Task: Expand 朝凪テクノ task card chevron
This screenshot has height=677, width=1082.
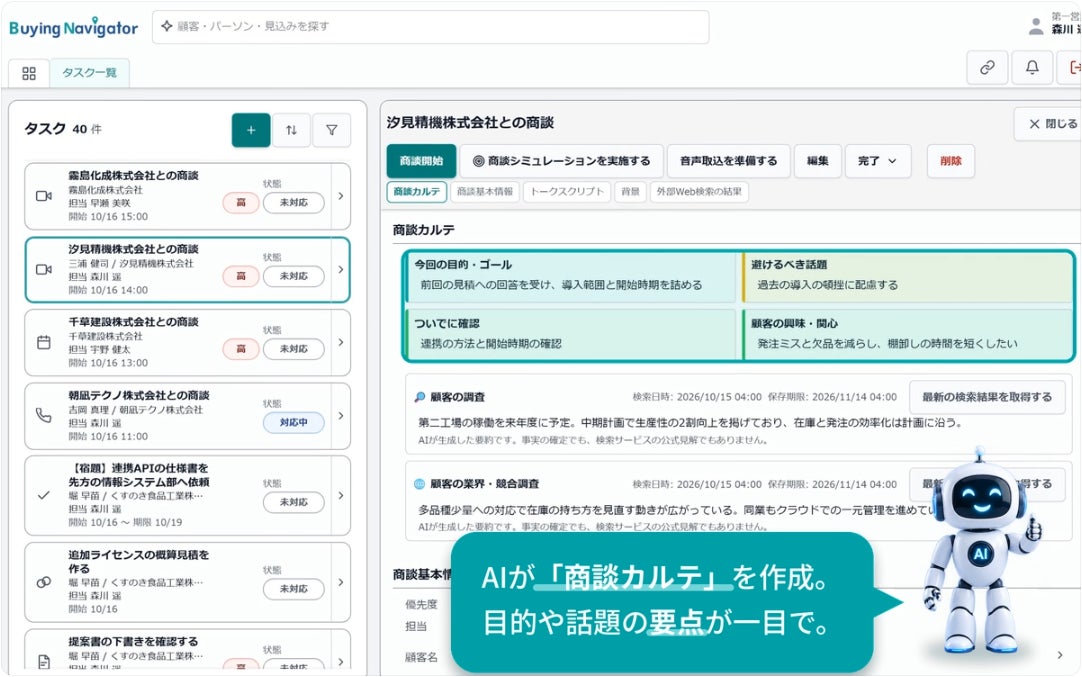Action: [x=341, y=415]
